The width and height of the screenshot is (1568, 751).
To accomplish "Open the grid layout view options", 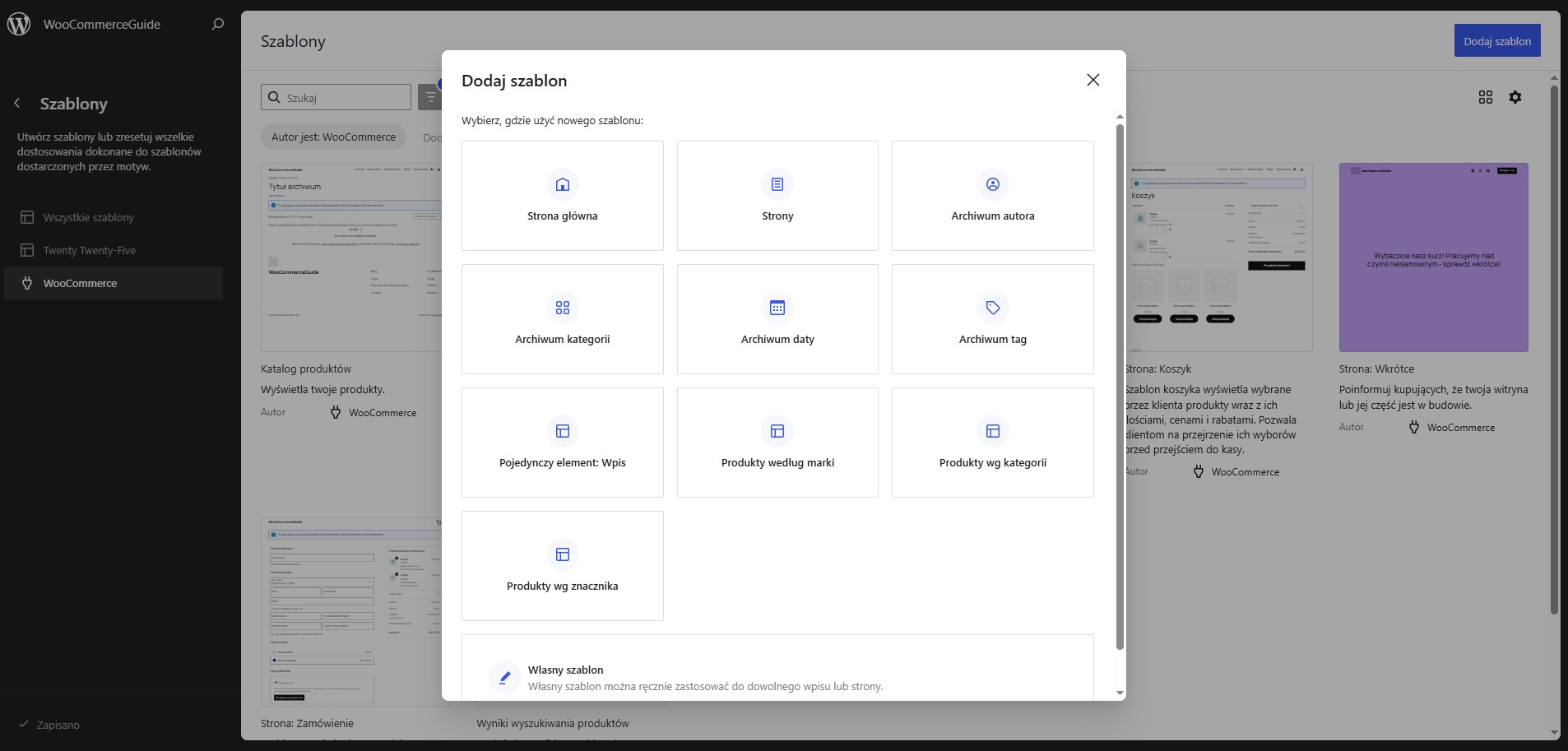I will pyautogui.click(x=1485, y=97).
